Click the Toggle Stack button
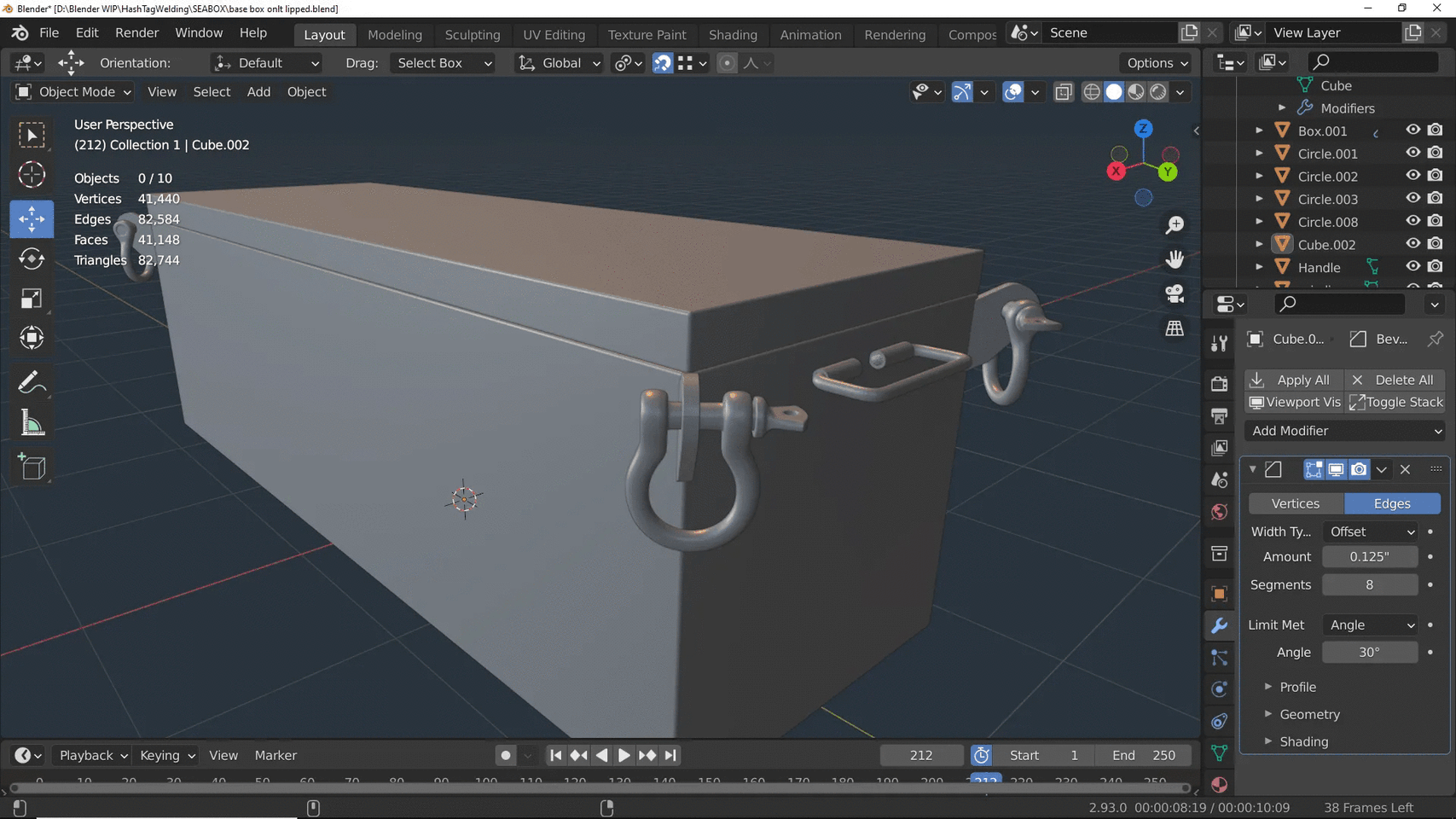The width and height of the screenshot is (1456, 819). pos(1395,402)
